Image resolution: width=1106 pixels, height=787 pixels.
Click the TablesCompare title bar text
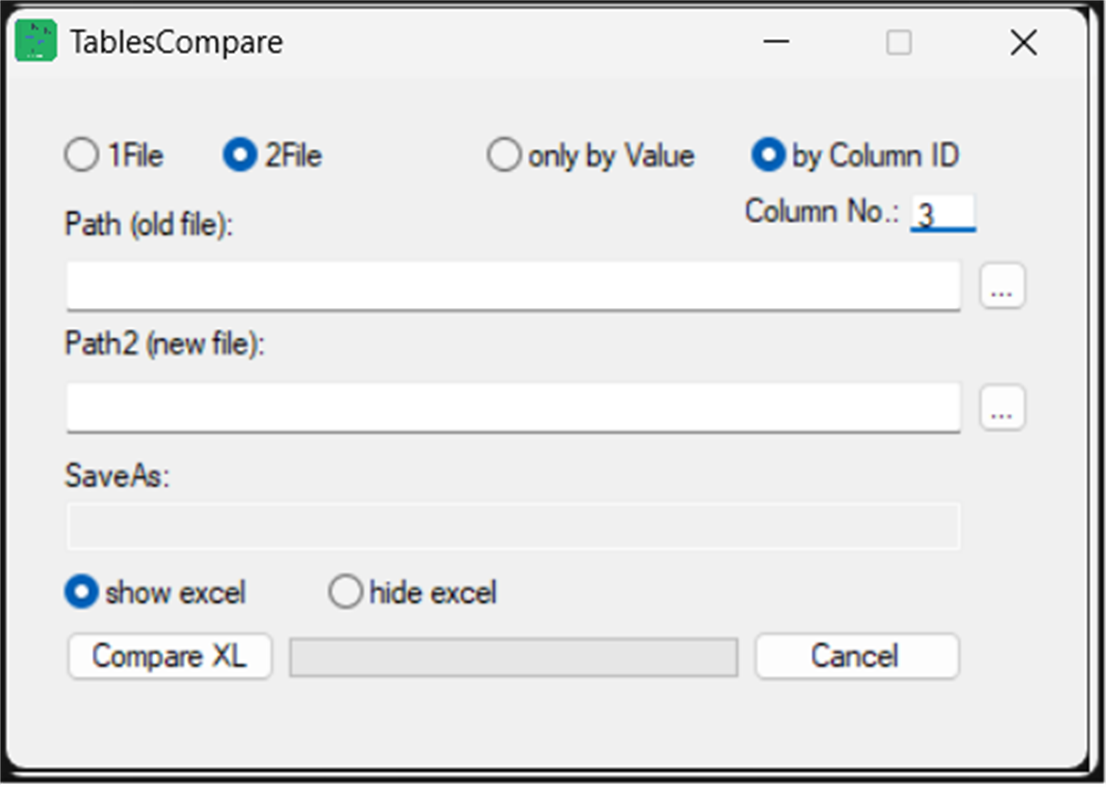point(176,43)
